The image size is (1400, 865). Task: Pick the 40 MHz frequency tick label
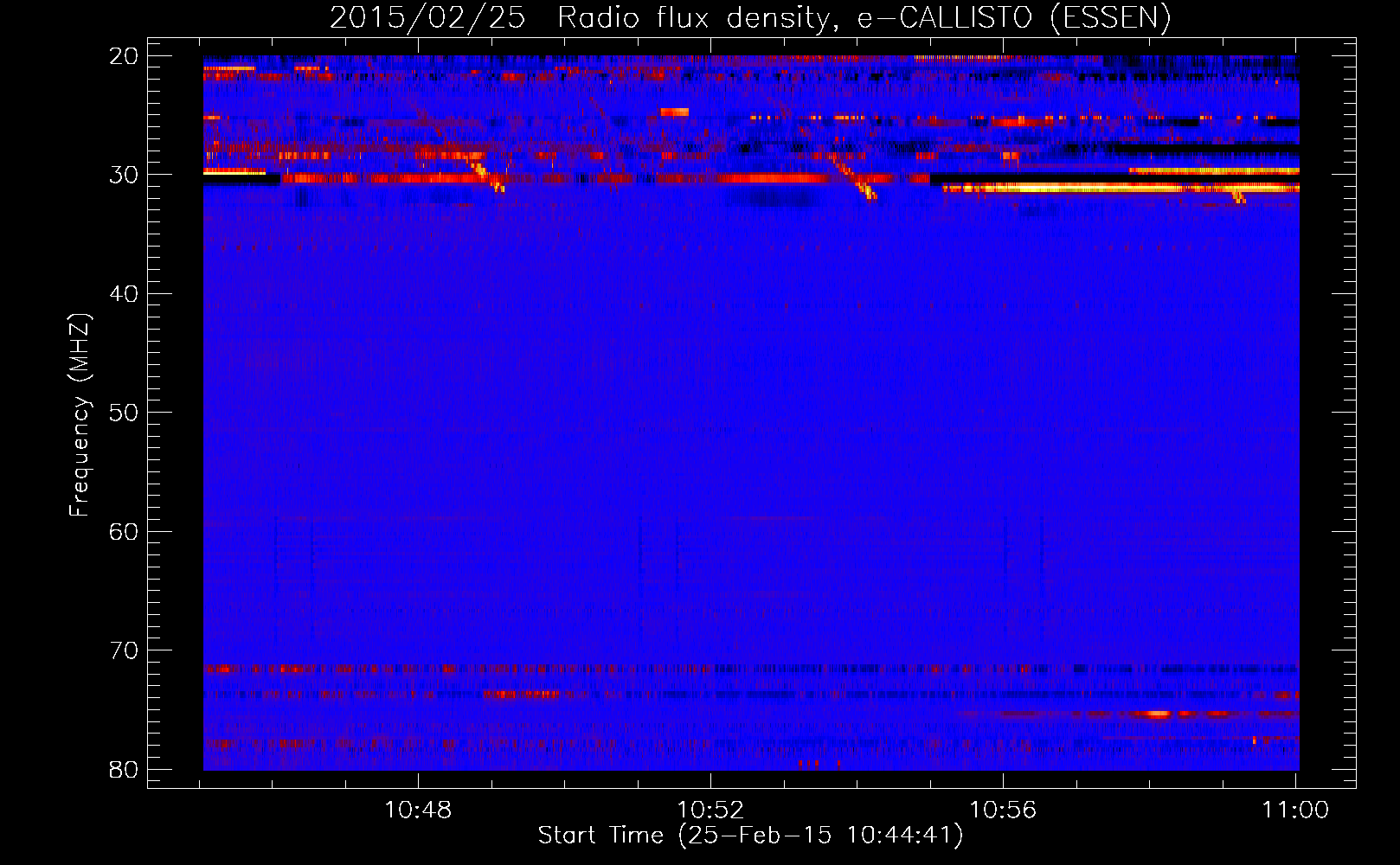(x=124, y=294)
